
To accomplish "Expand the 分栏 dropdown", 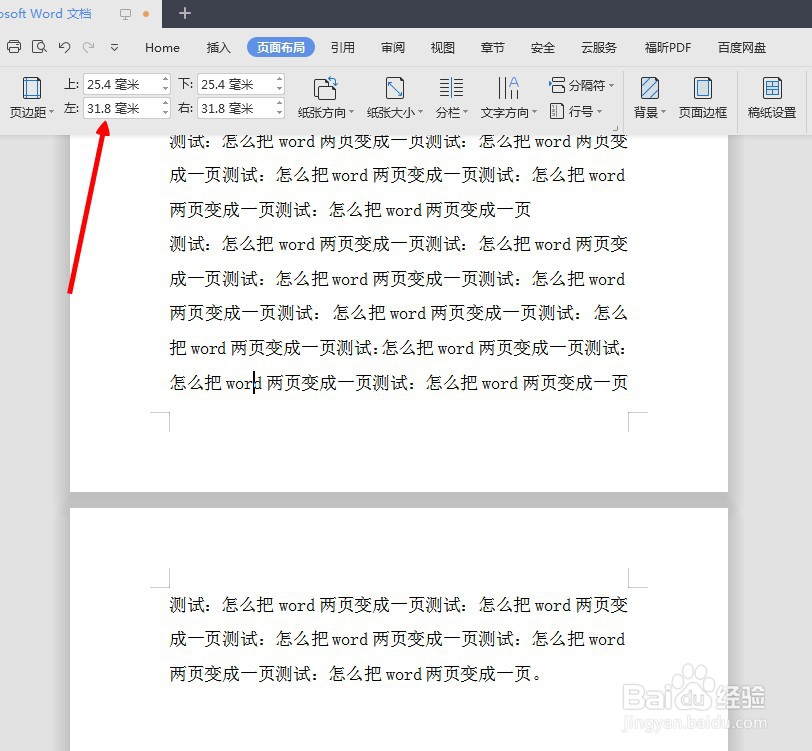I will 466,112.
